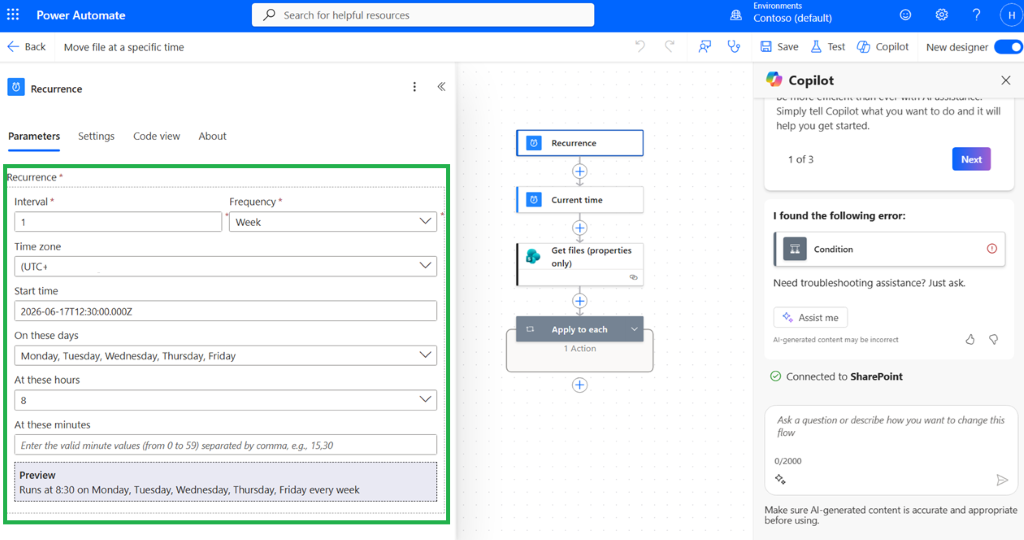This screenshot has height=540, width=1024.
Task: Switch to the Parameters tab
Action: pos(34,136)
